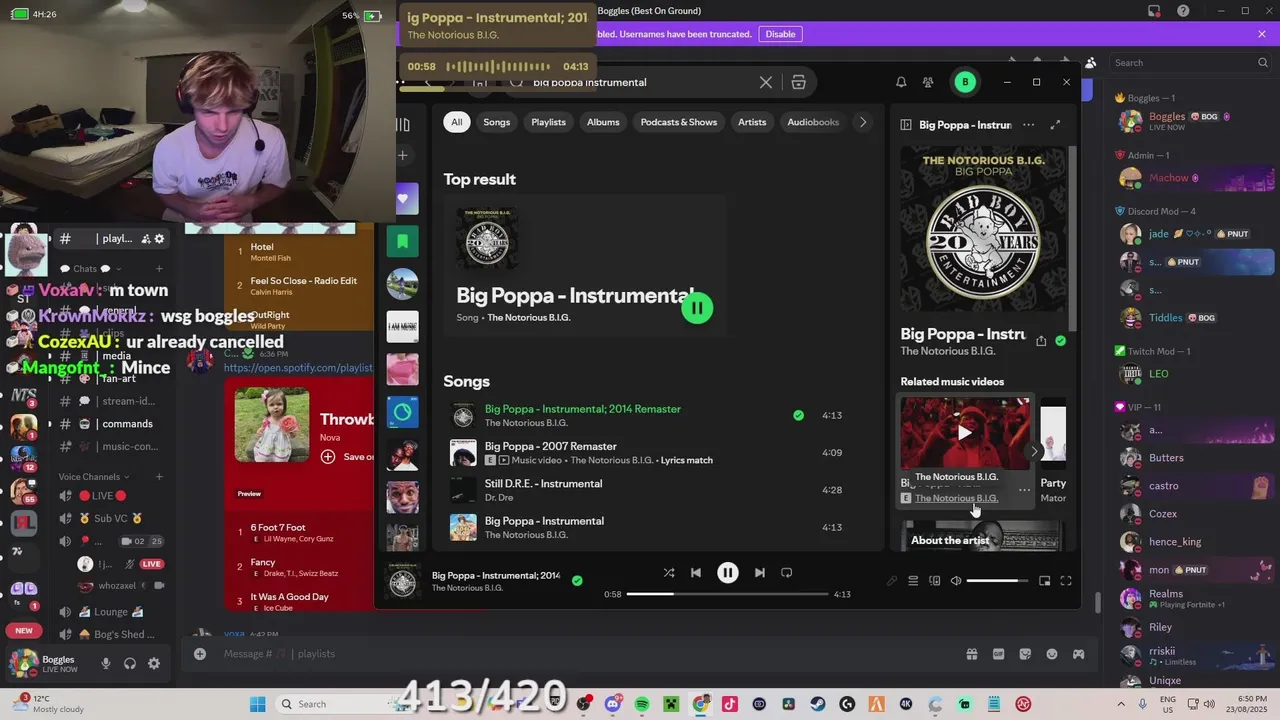Open gift icon in Discord message bar

click(971, 654)
